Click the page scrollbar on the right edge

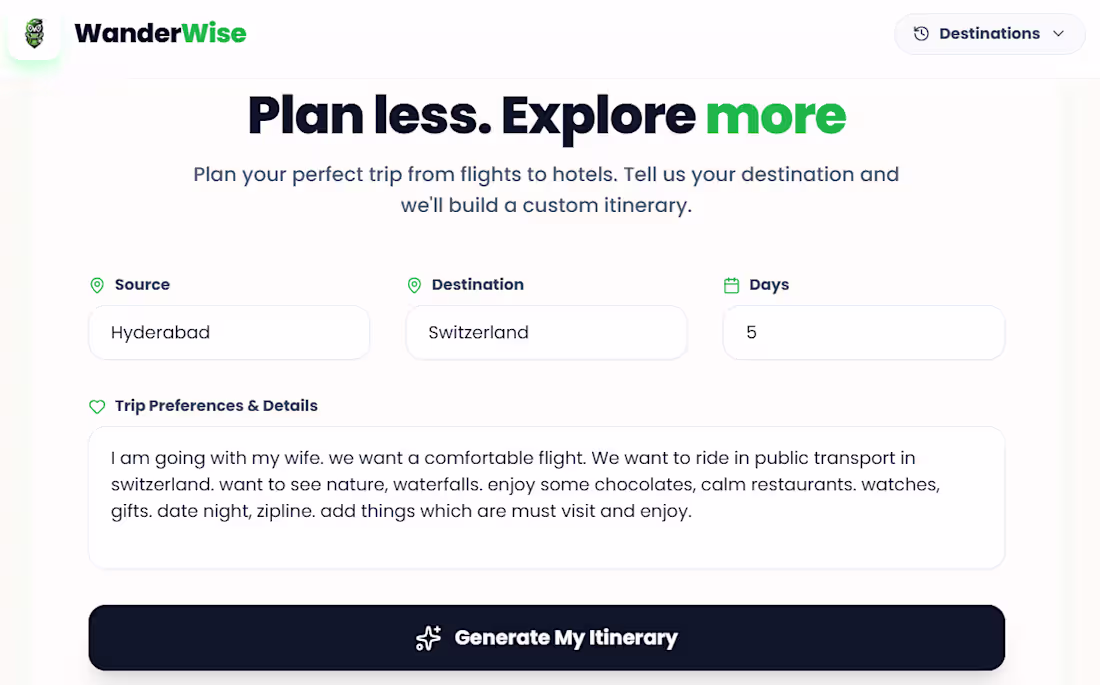coord(1095,300)
